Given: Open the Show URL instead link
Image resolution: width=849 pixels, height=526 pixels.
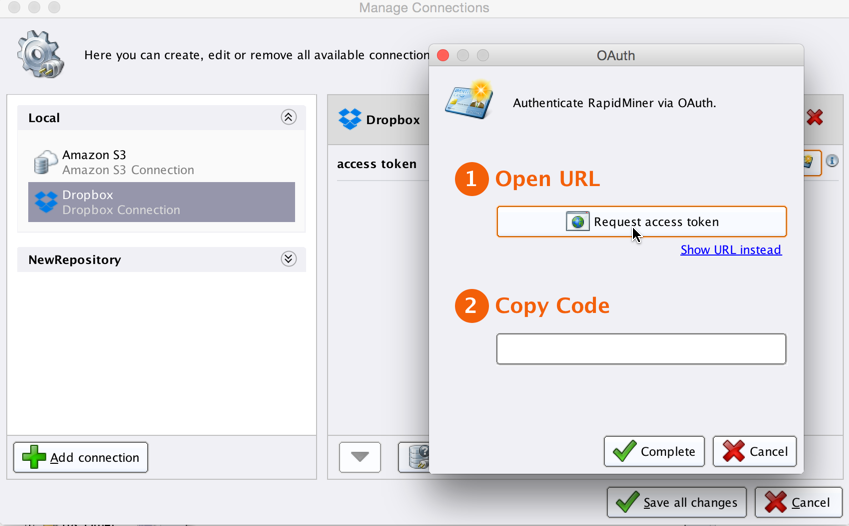Looking at the screenshot, I should 730,250.
